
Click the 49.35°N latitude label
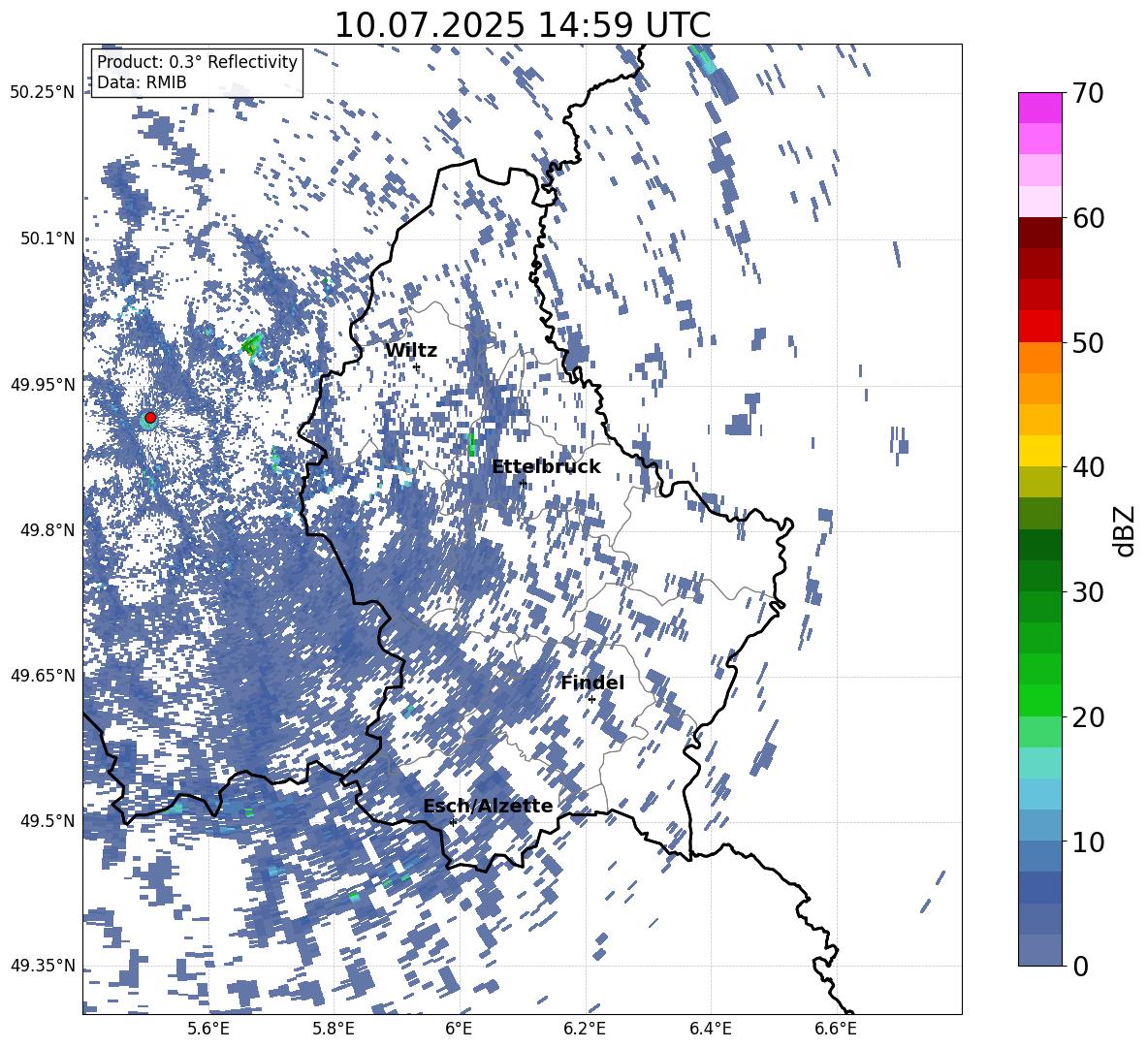43,966
